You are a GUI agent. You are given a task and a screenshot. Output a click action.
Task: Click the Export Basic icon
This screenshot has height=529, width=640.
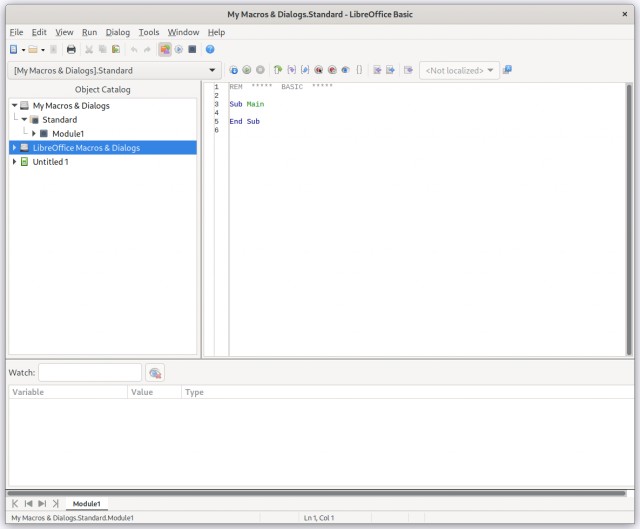pos(390,70)
